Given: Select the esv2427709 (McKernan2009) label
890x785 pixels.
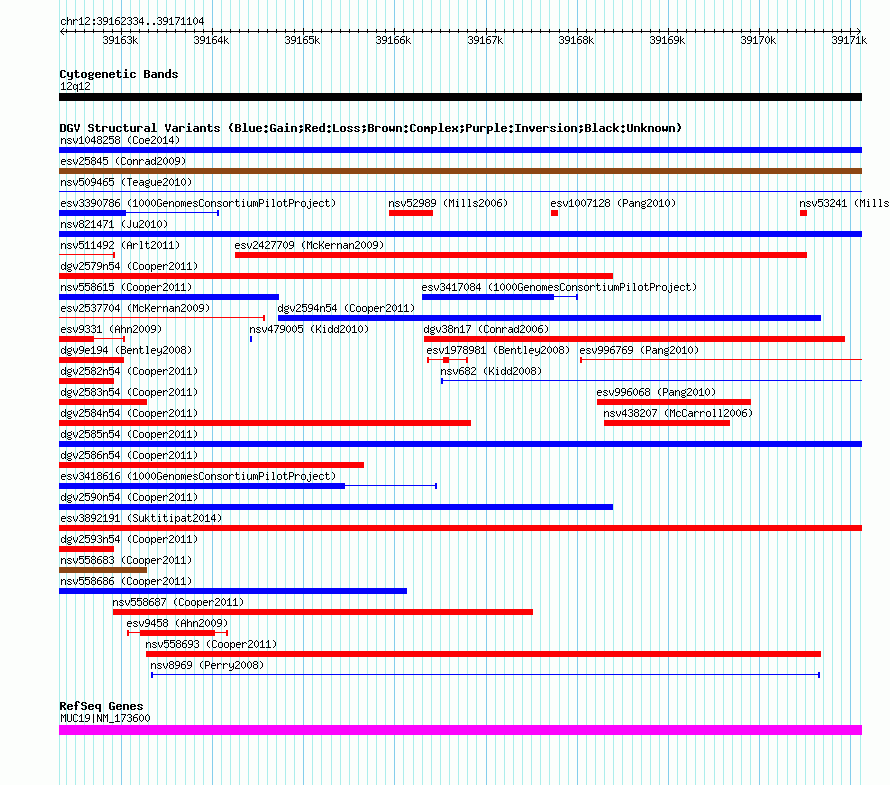Looking at the screenshot, I should [309, 245].
